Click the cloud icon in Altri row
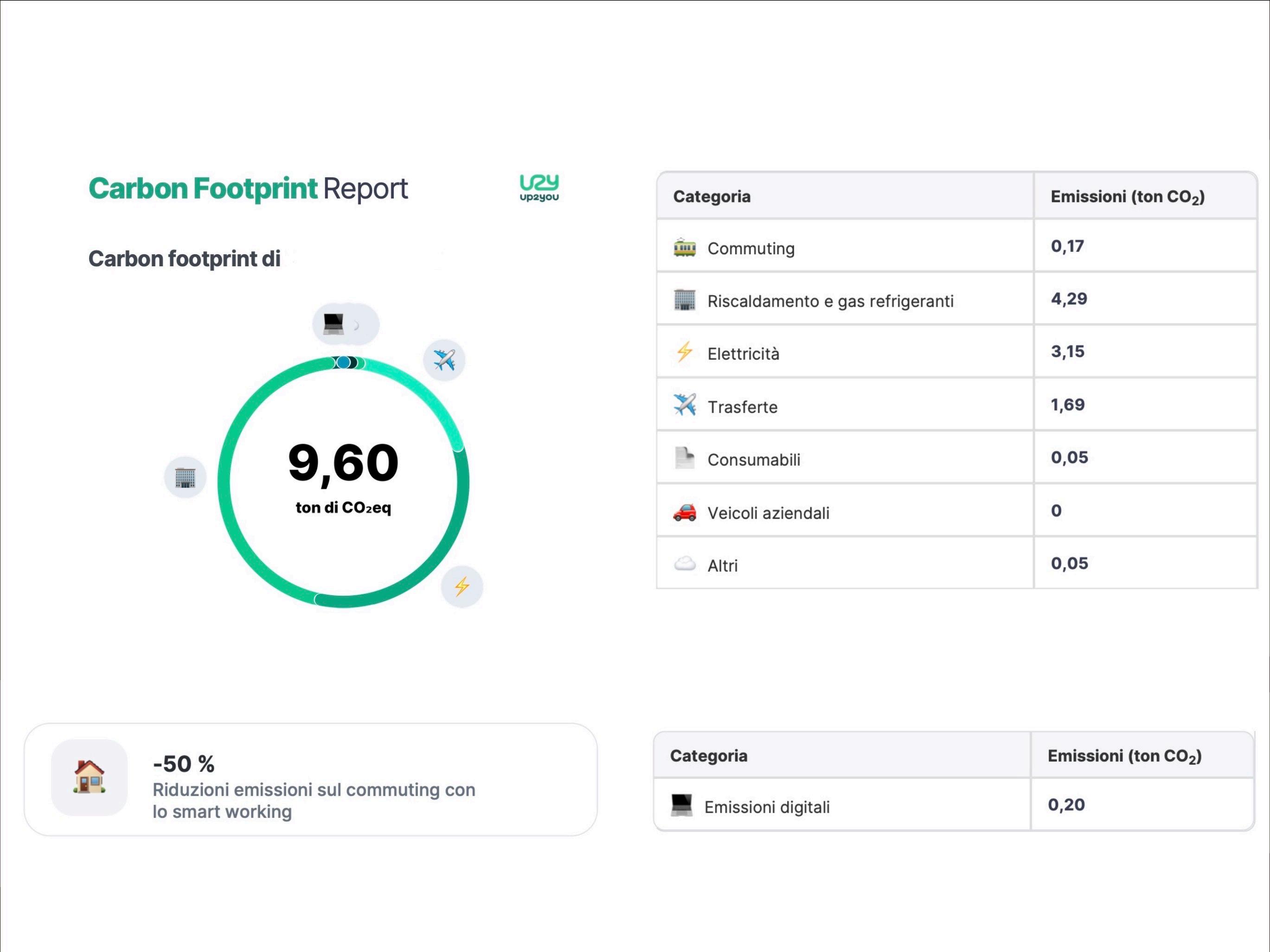Screen dimensions: 1270x952 click(684, 565)
